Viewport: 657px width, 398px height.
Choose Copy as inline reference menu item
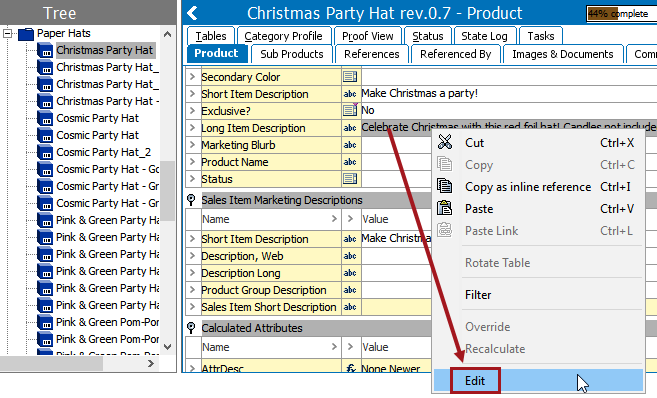coord(538,187)
